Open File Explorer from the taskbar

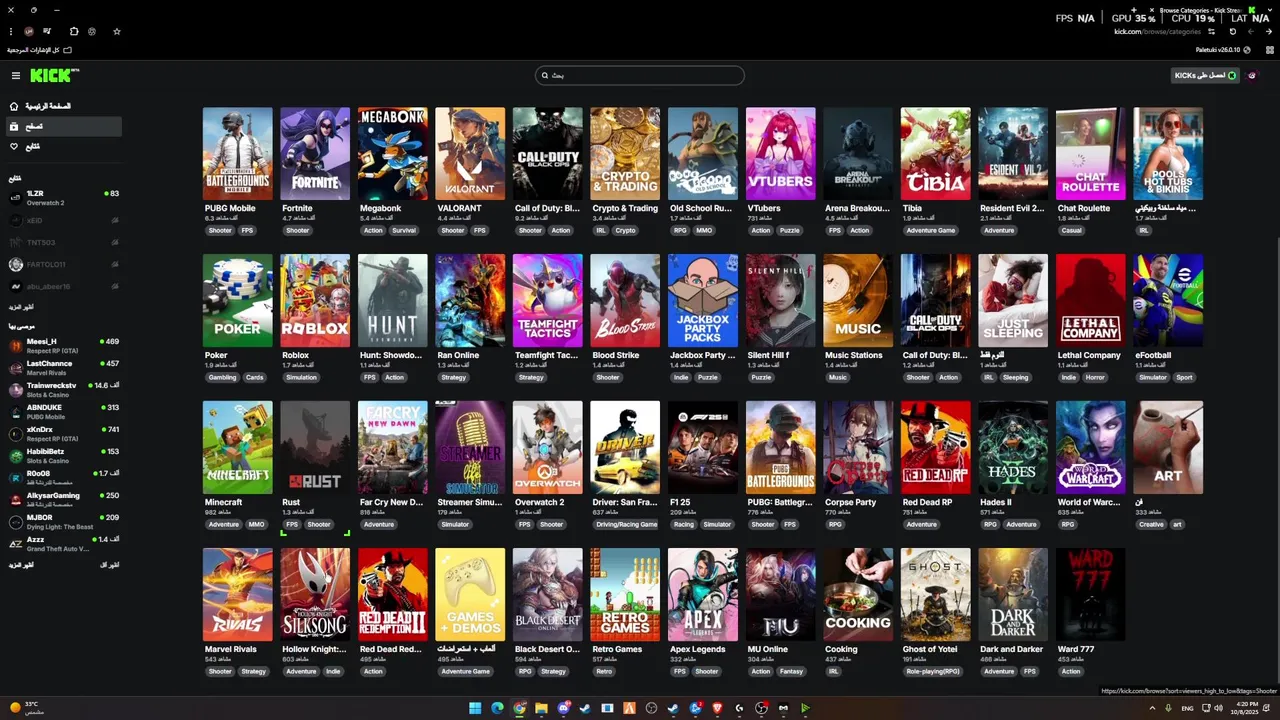pos(541,708)
